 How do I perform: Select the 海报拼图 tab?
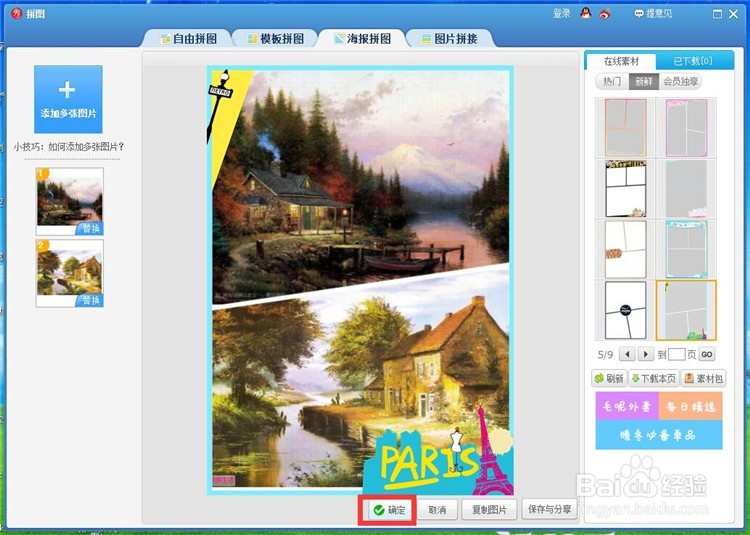(363, 39)
